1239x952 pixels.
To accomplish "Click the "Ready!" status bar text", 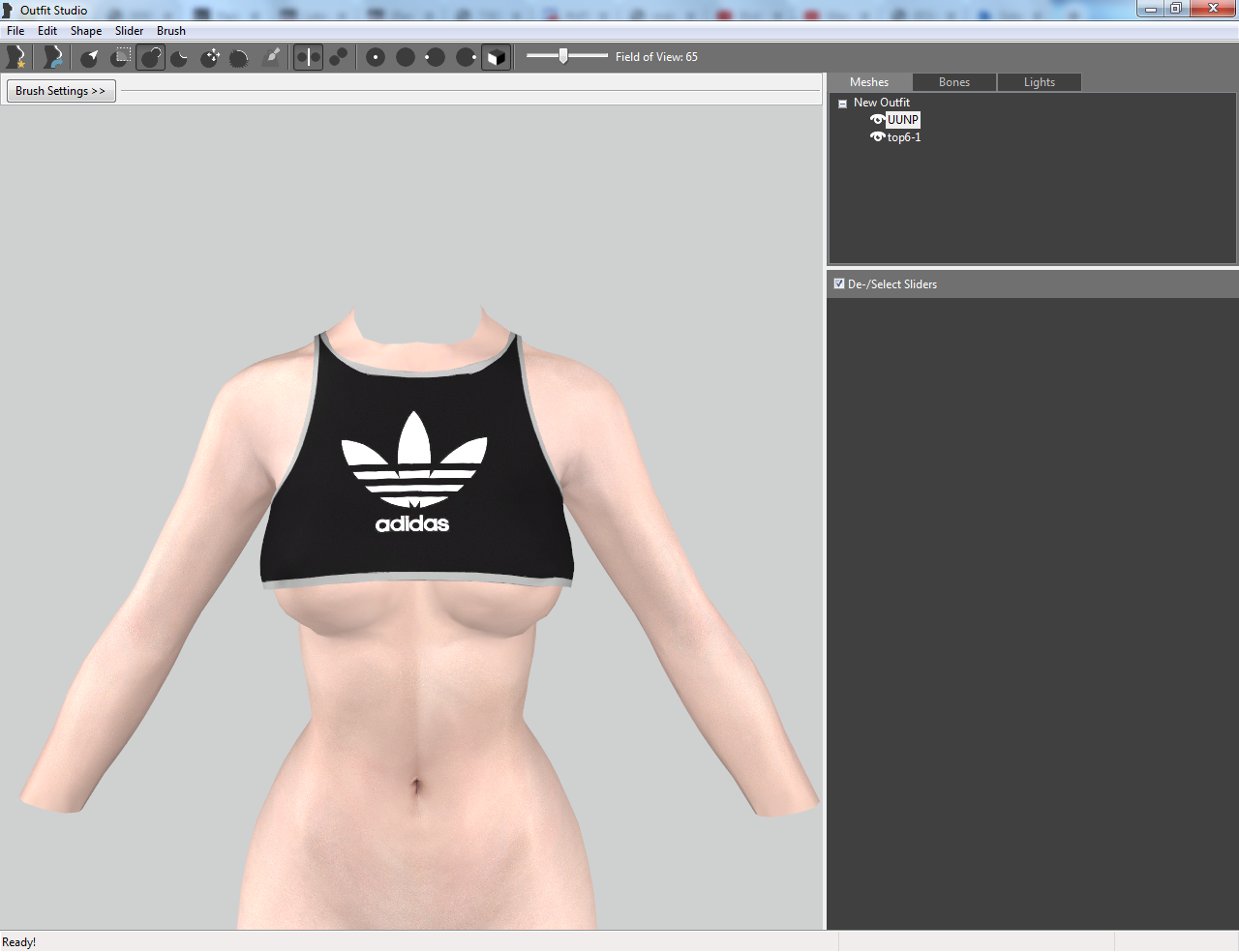I will pyautogui.click(x=19, y=942).
